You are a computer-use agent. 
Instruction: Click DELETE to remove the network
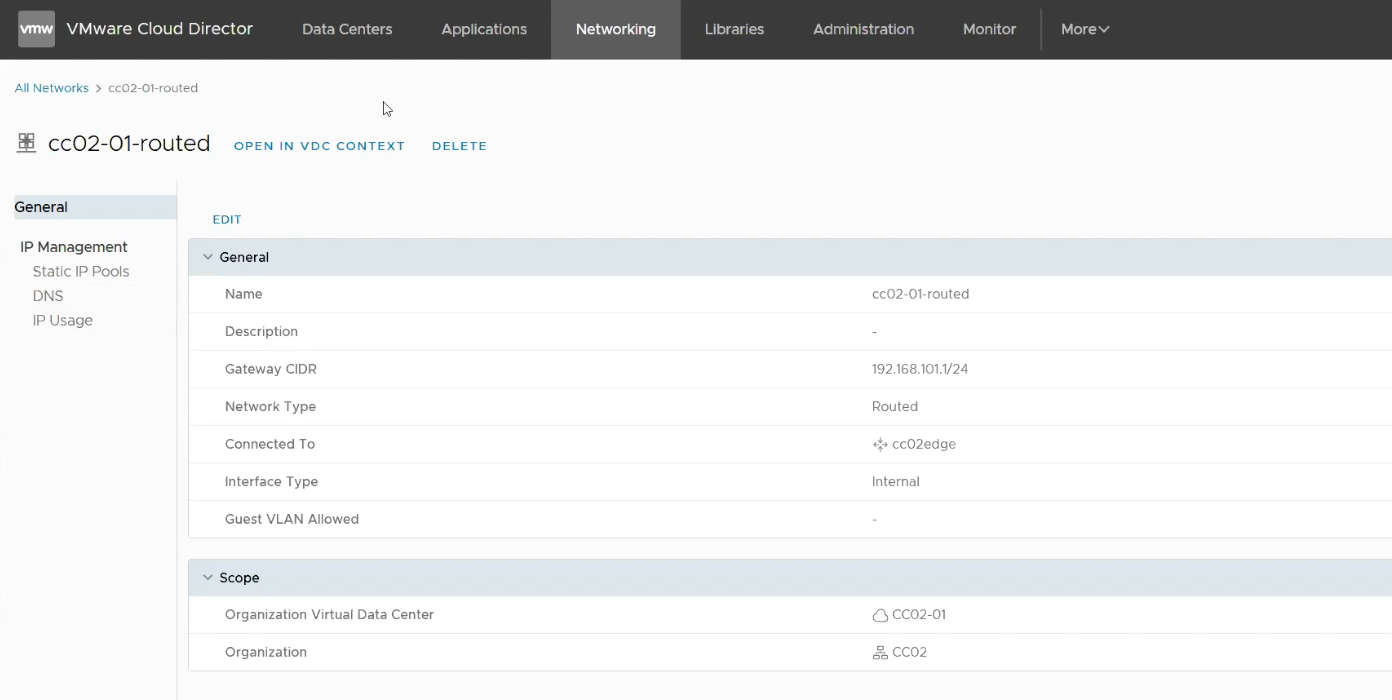(x=459, y=145)
